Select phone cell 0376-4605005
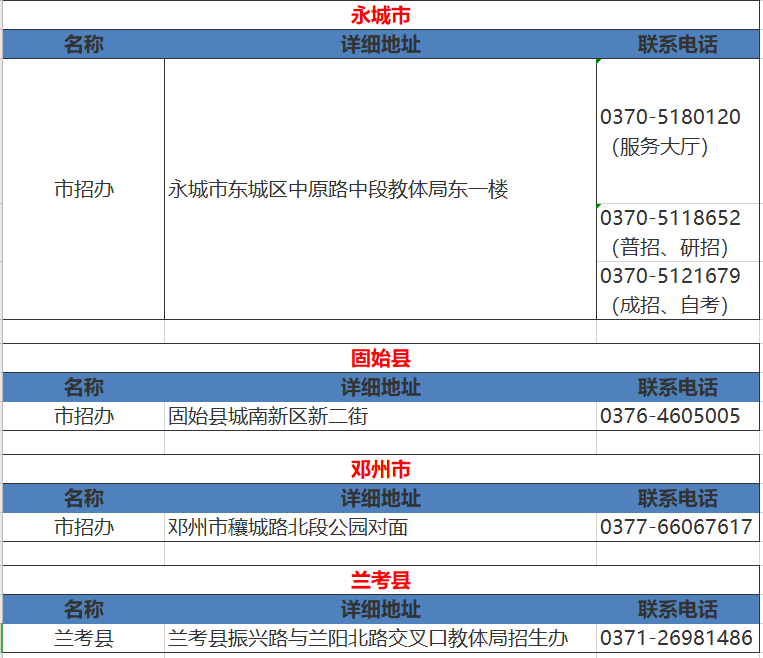This screenshot has height=658, width=763. [678, 416]
